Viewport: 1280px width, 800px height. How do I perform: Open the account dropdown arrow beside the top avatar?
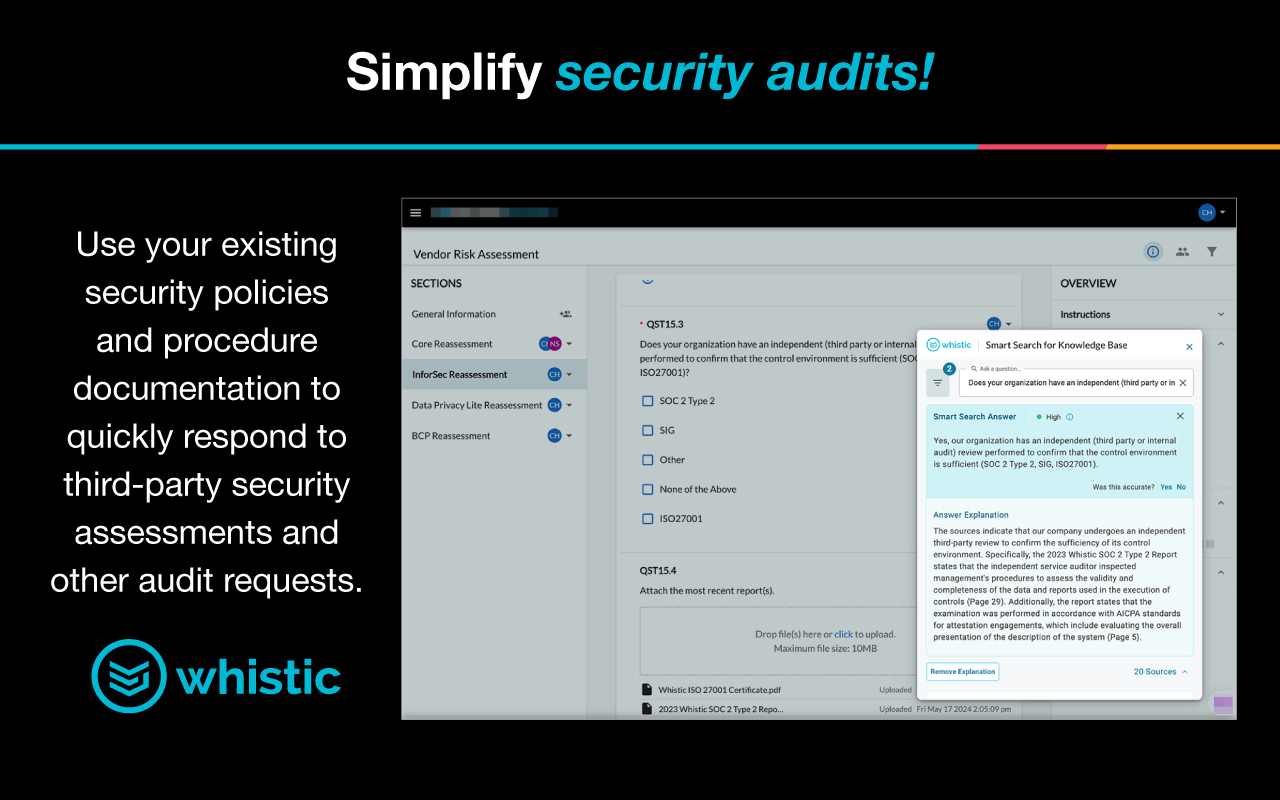tap(1222, 213)
